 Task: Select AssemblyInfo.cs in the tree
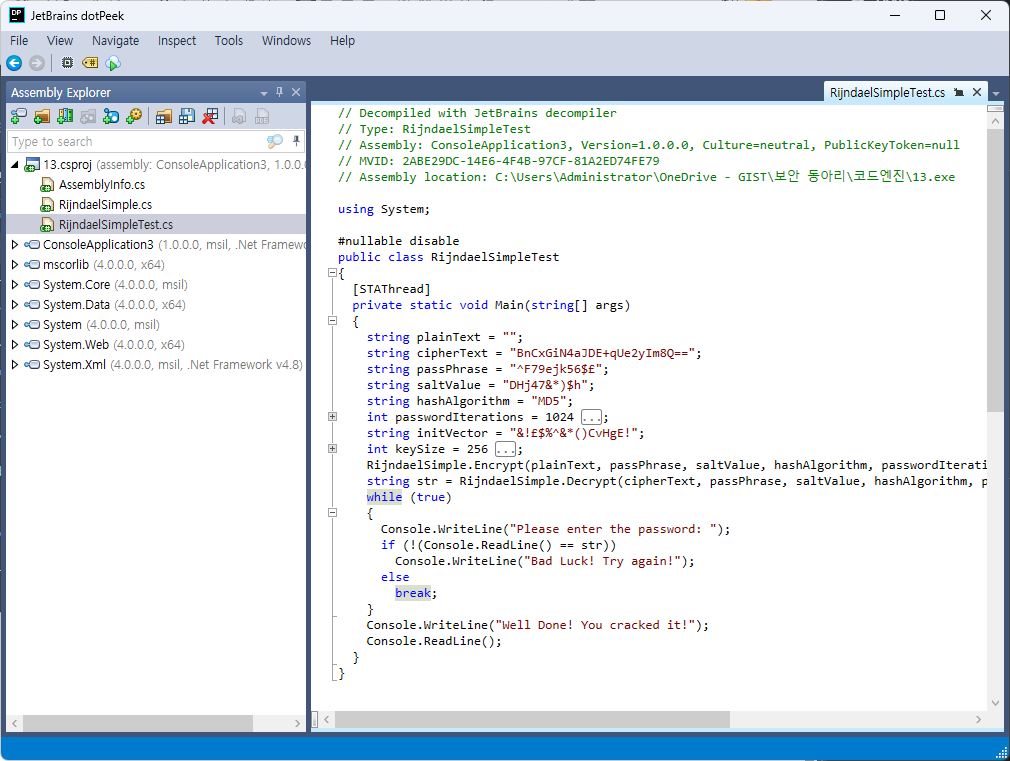pos(102,185)
